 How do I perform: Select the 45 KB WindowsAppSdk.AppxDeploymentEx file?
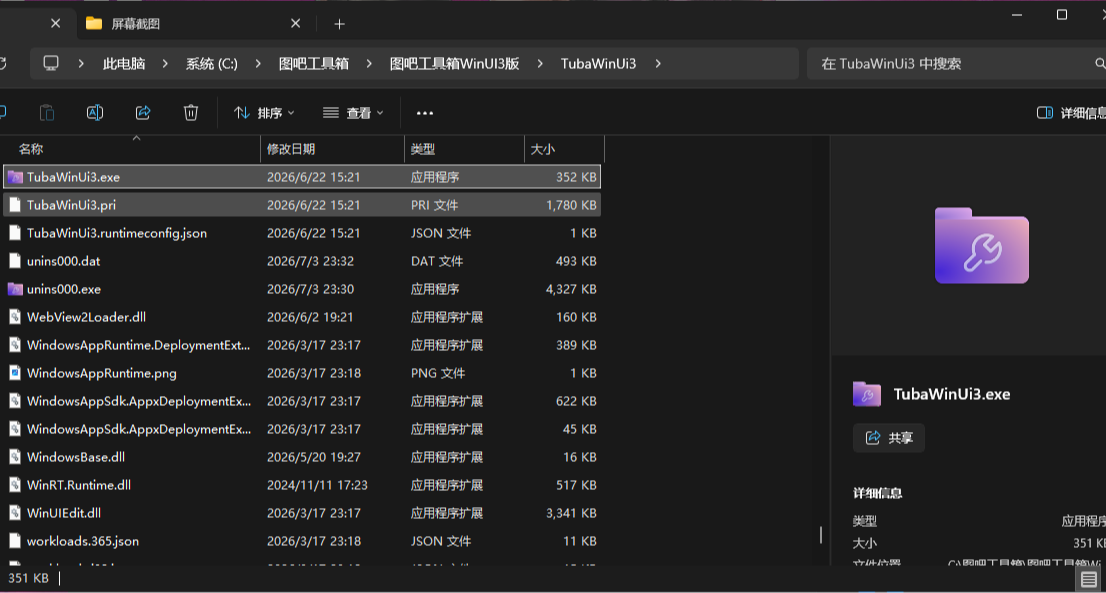point(302,429)
